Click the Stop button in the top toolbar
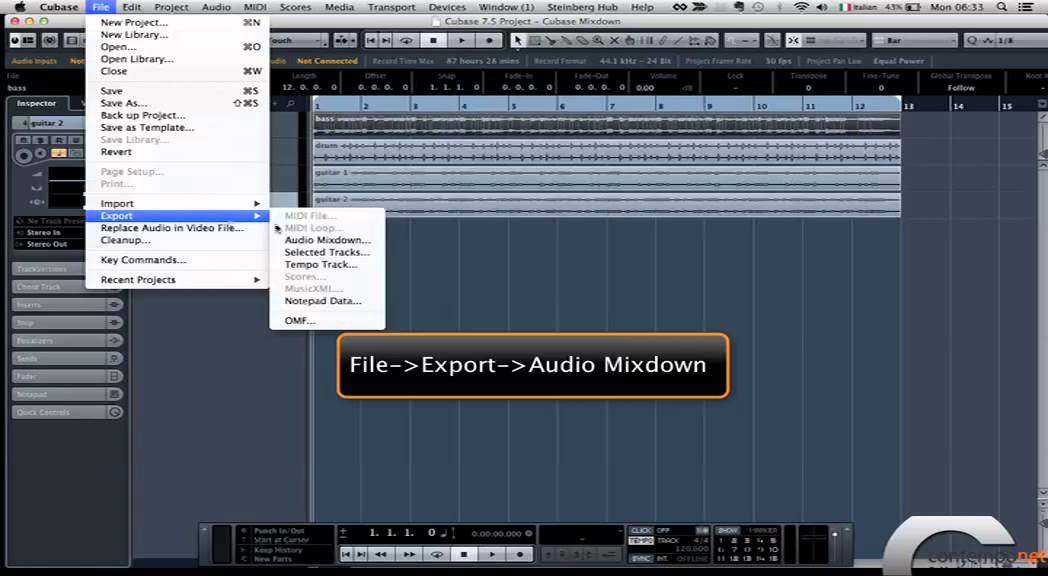Screen dimensions: 1048x576 point(433,41)
